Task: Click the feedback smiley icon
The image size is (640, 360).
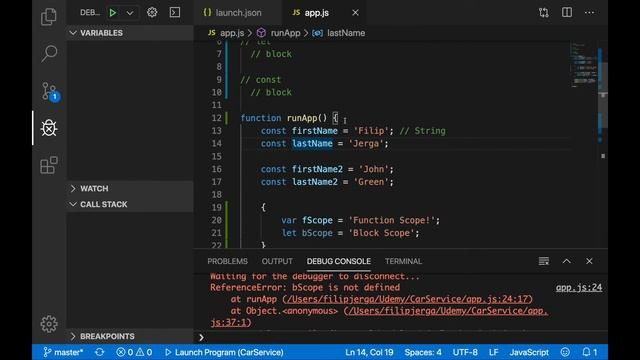Action: click(x=565, y=352)
